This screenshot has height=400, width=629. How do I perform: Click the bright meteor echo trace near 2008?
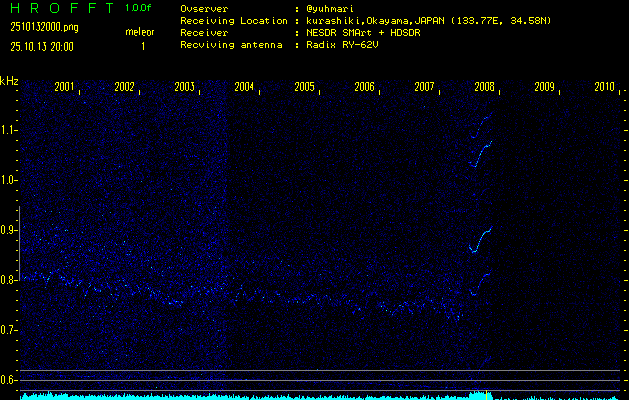point(481,239)
